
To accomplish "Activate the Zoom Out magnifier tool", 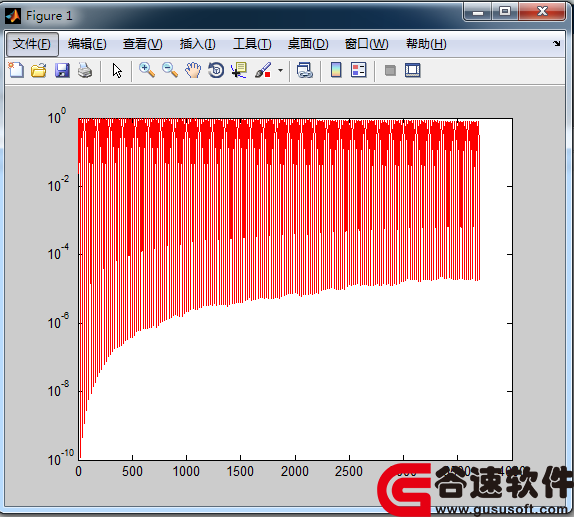I will point(170,70).
